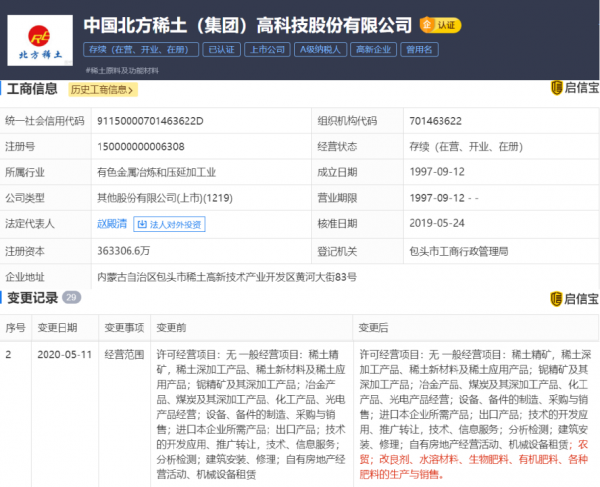600x487 pixels.
Task: Click the 变更事项 column header
Action: coord(124,327)
